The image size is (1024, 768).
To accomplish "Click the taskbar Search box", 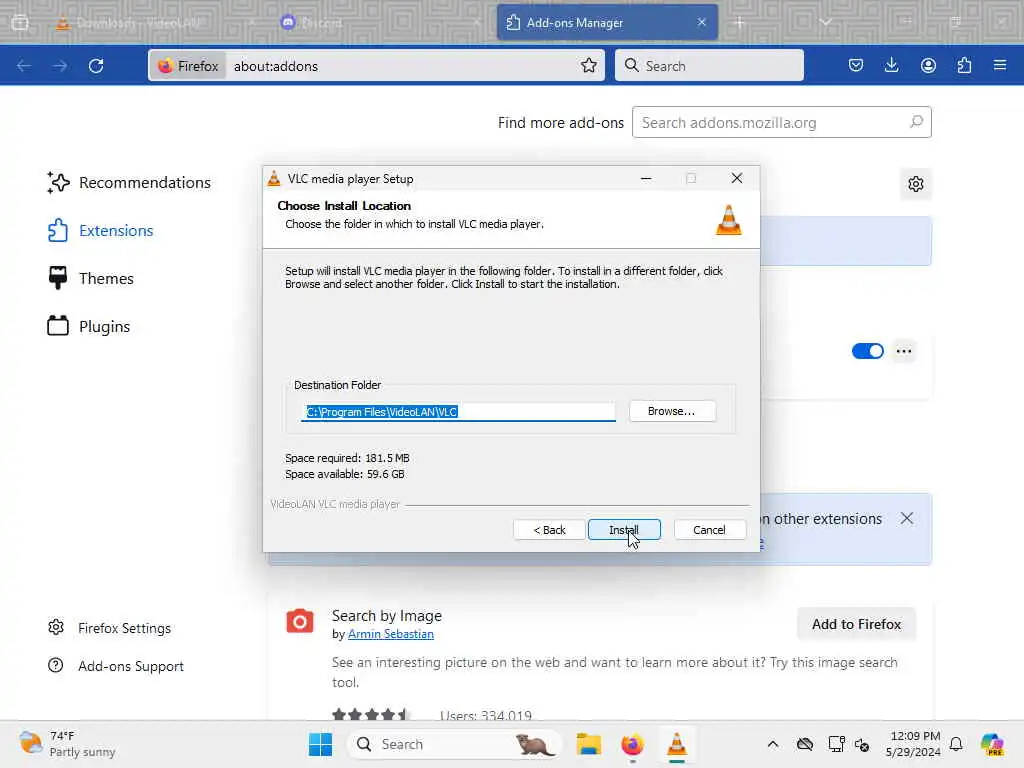I will coord(455,744).
